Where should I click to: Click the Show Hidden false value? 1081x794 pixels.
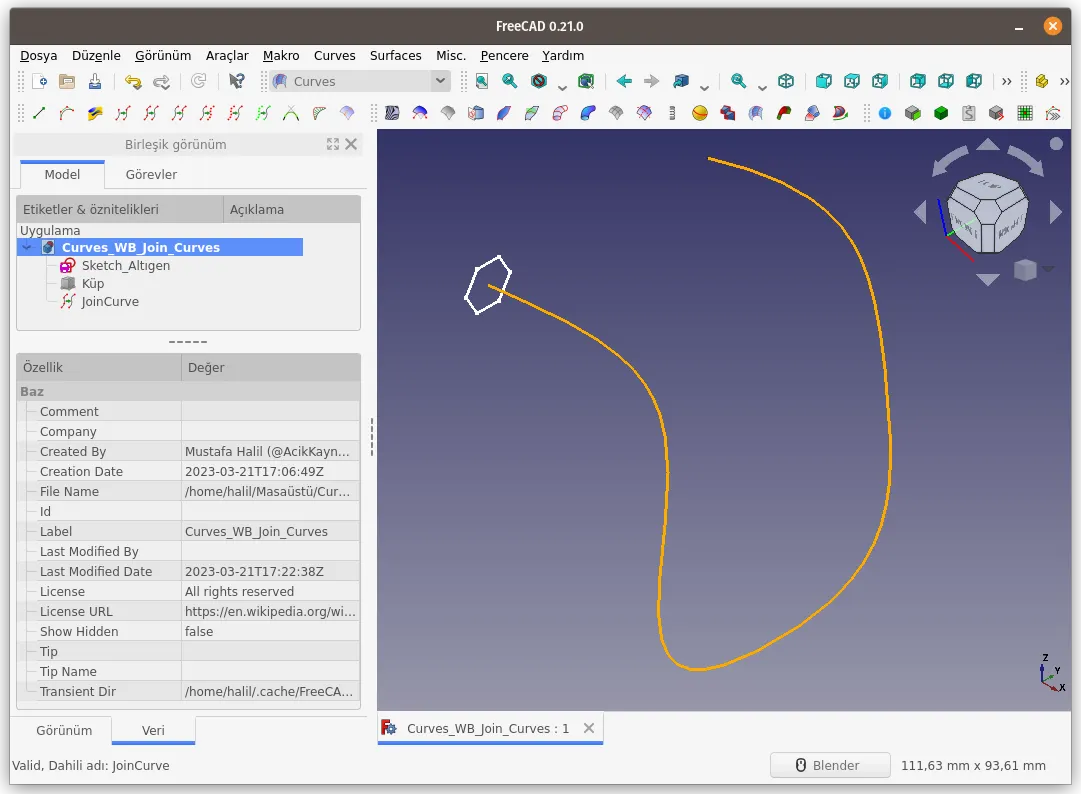(x=270, y=632)
